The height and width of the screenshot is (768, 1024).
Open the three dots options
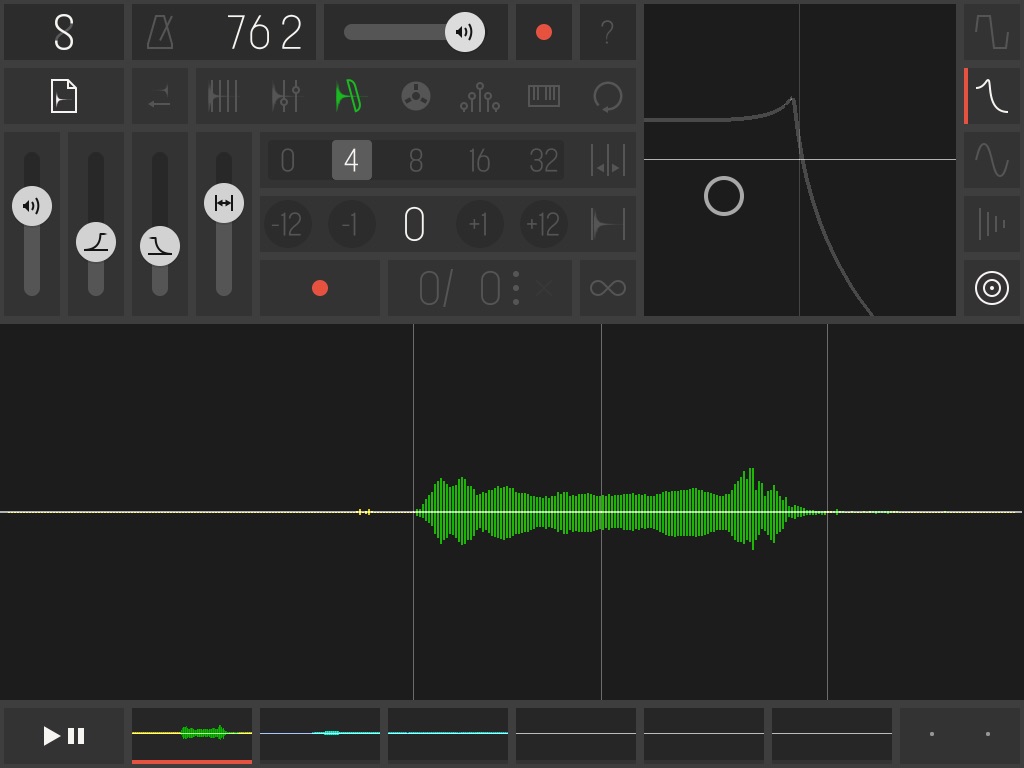click(x=516, y=288)
